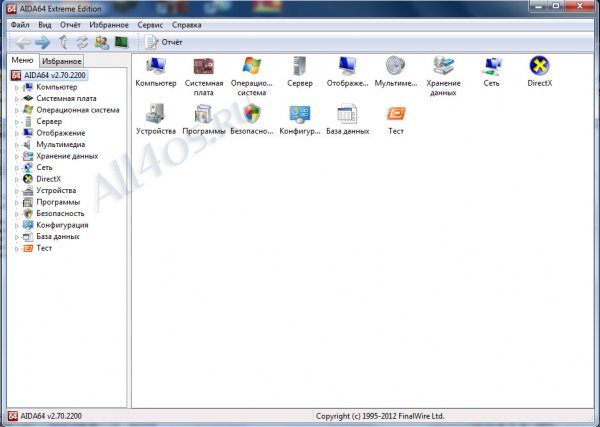Open the Операцио... система icon in the main pane
Viewport: 600px width, 427px height.
tap(251, 77)
